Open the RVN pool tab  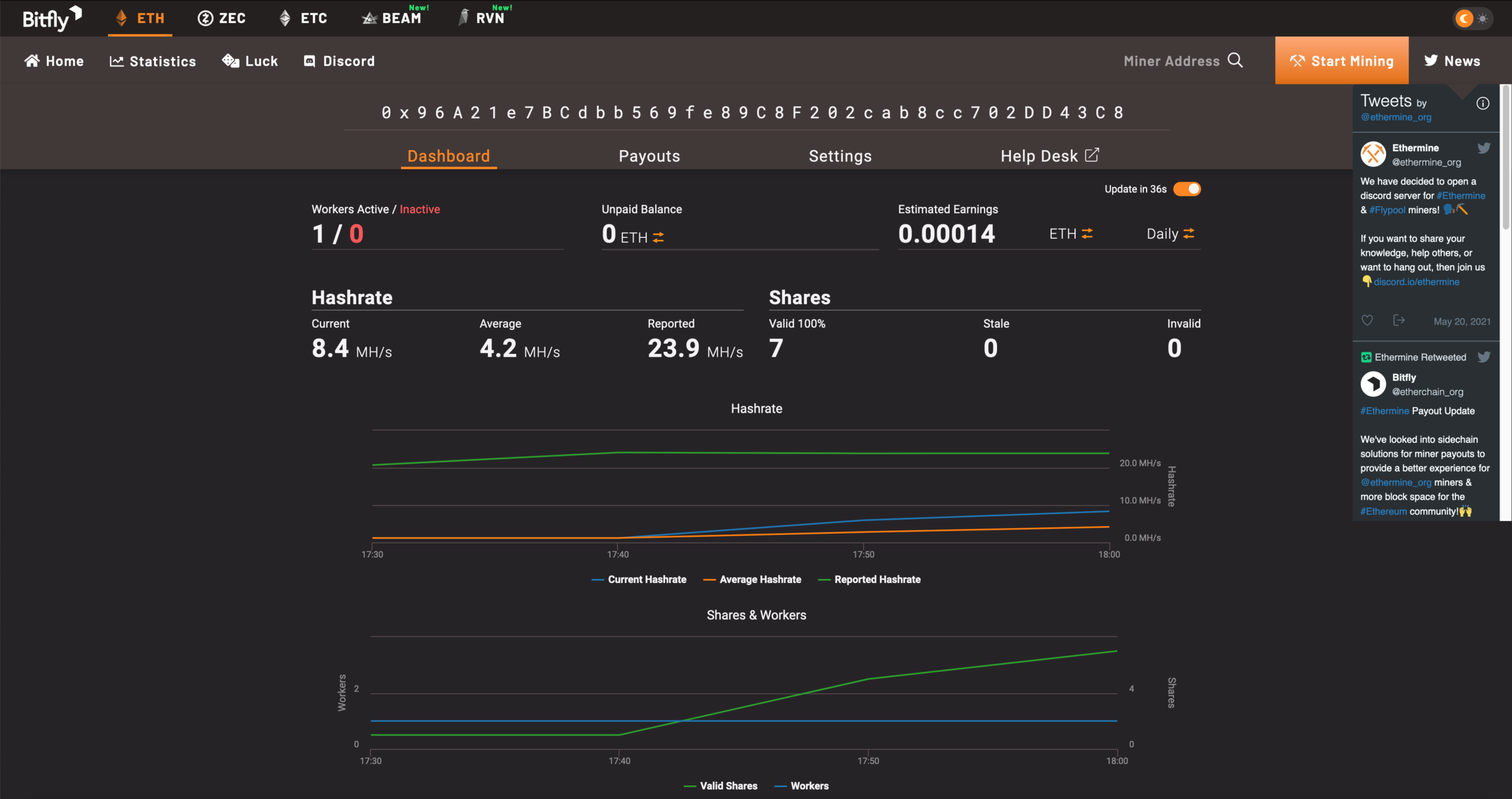pyautogui.click(x=484, y=17)
